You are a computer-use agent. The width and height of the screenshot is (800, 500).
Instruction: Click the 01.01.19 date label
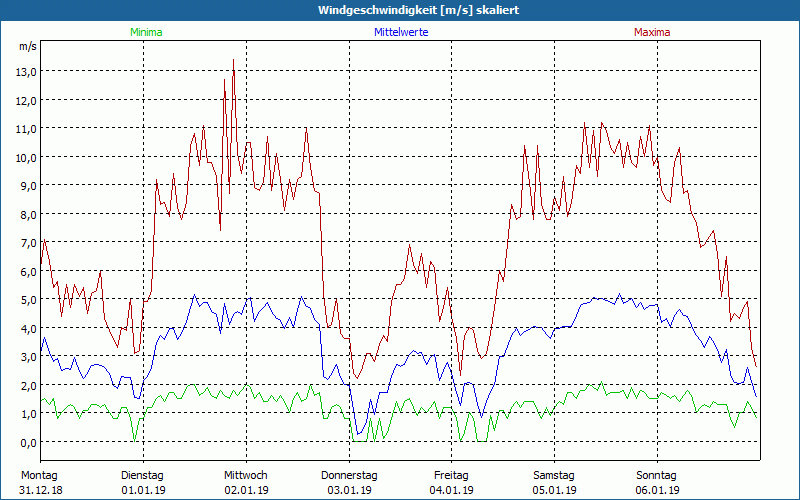(143, 490)
